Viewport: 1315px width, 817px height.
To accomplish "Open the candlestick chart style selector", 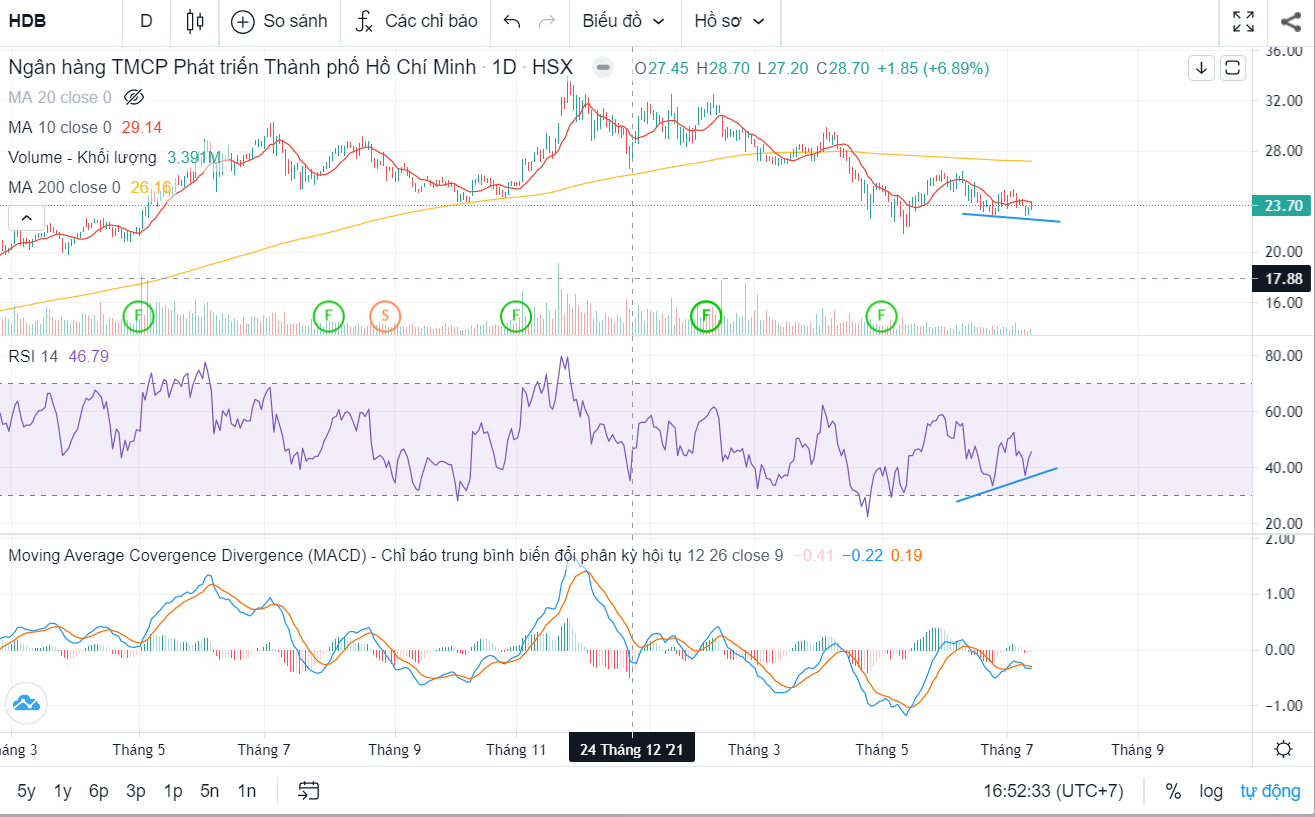I will click(x=195, y=21).
